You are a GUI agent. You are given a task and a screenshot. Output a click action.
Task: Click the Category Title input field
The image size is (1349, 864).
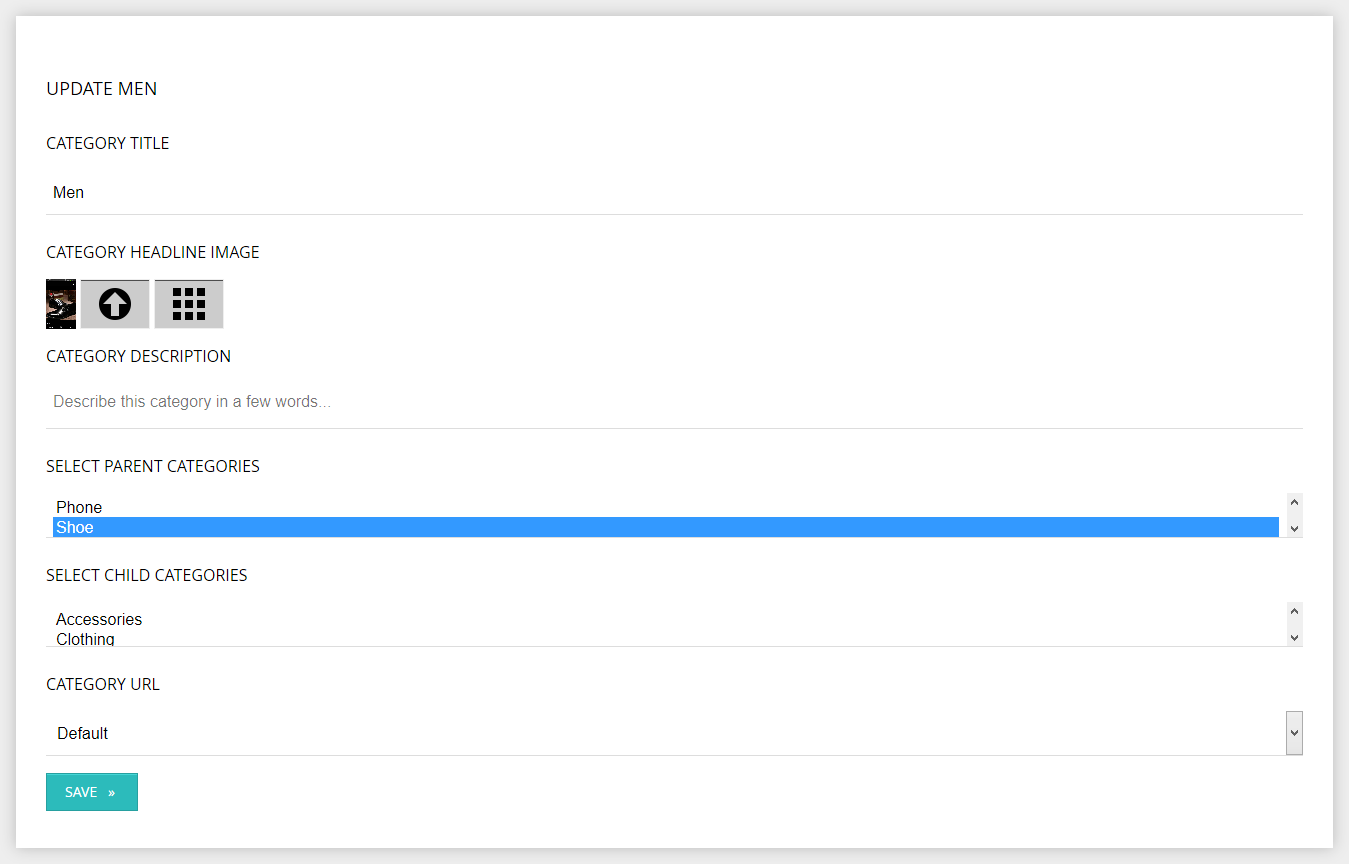(674, 192)
